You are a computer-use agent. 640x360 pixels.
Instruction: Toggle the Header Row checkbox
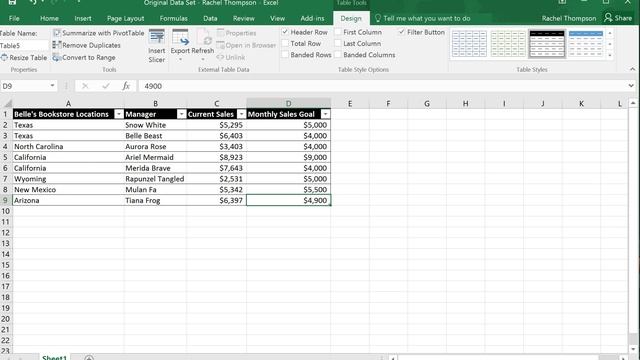285,32
